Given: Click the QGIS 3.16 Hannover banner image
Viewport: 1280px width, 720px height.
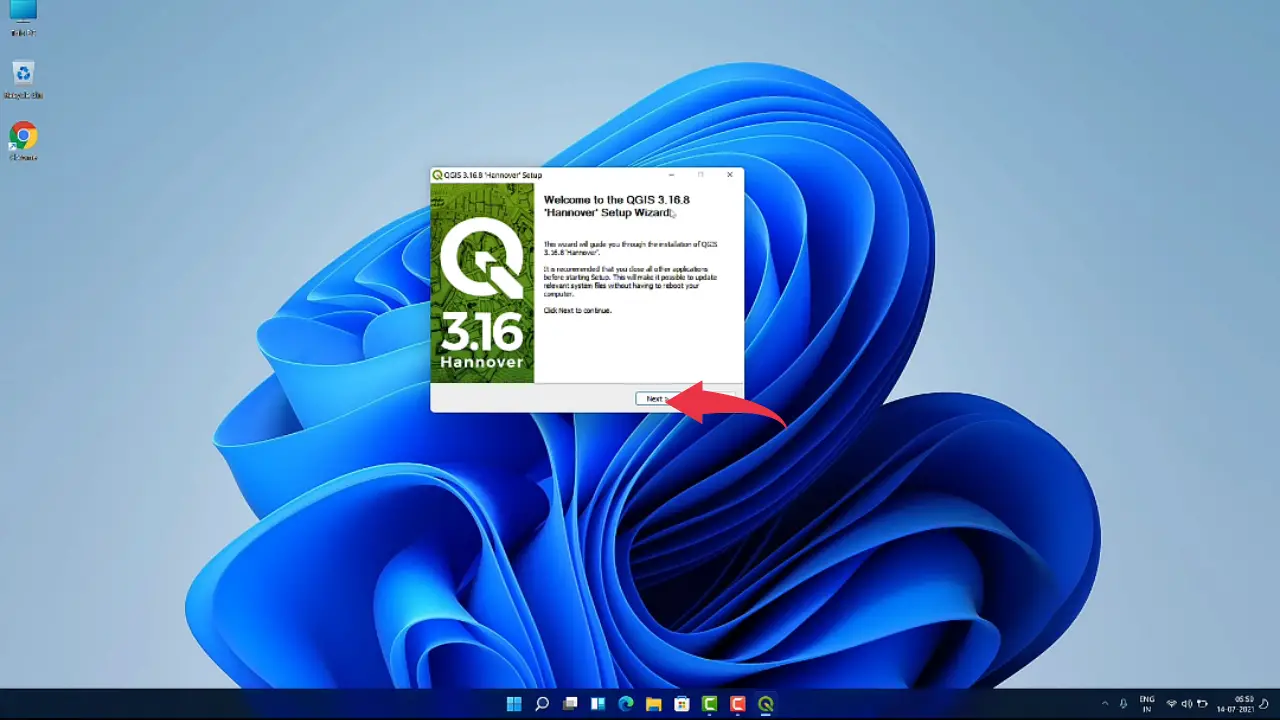Looking at the screenshot, I should point(482,283).
